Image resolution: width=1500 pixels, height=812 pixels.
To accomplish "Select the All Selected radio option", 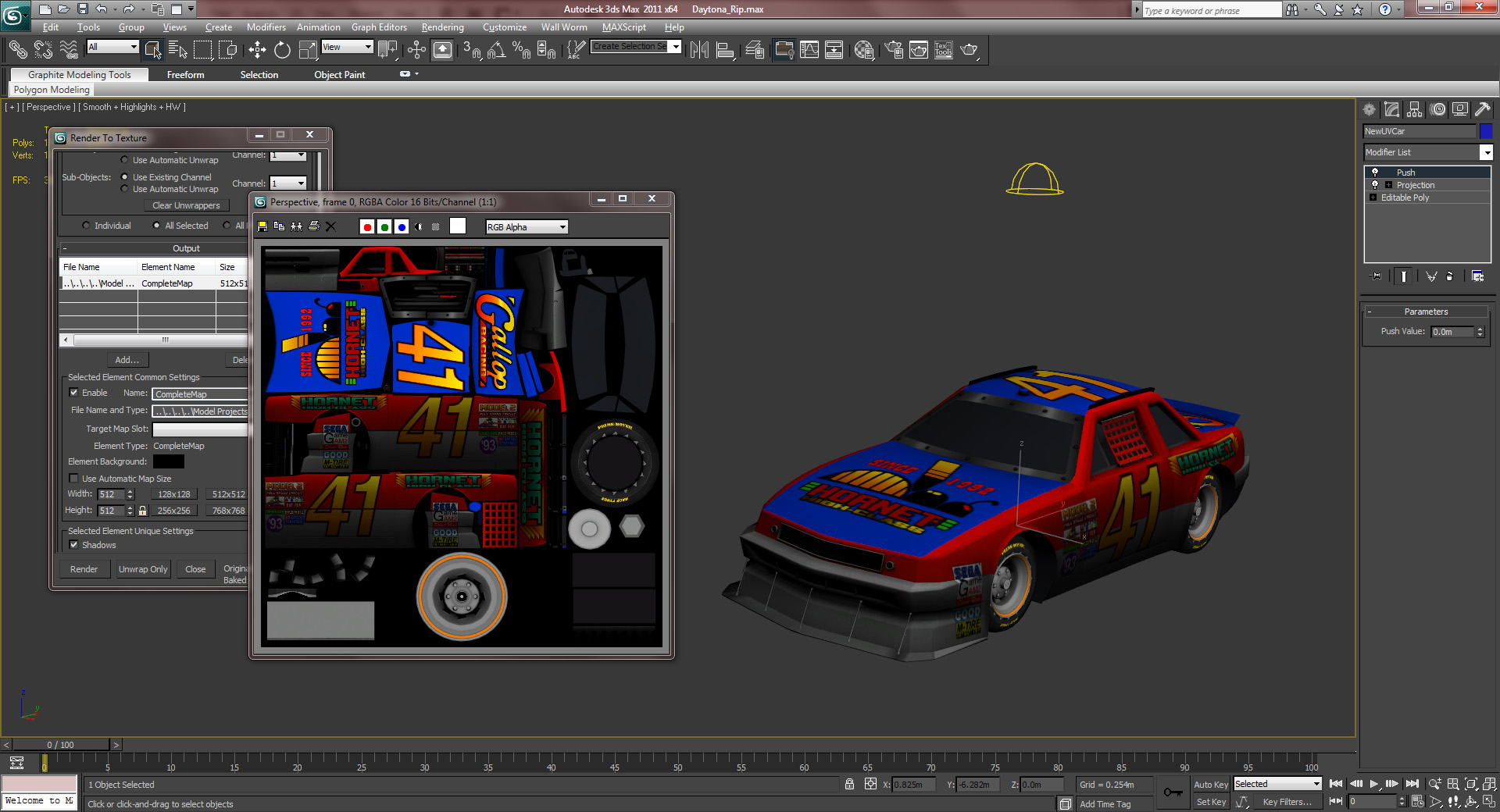I will pos(156,226).
